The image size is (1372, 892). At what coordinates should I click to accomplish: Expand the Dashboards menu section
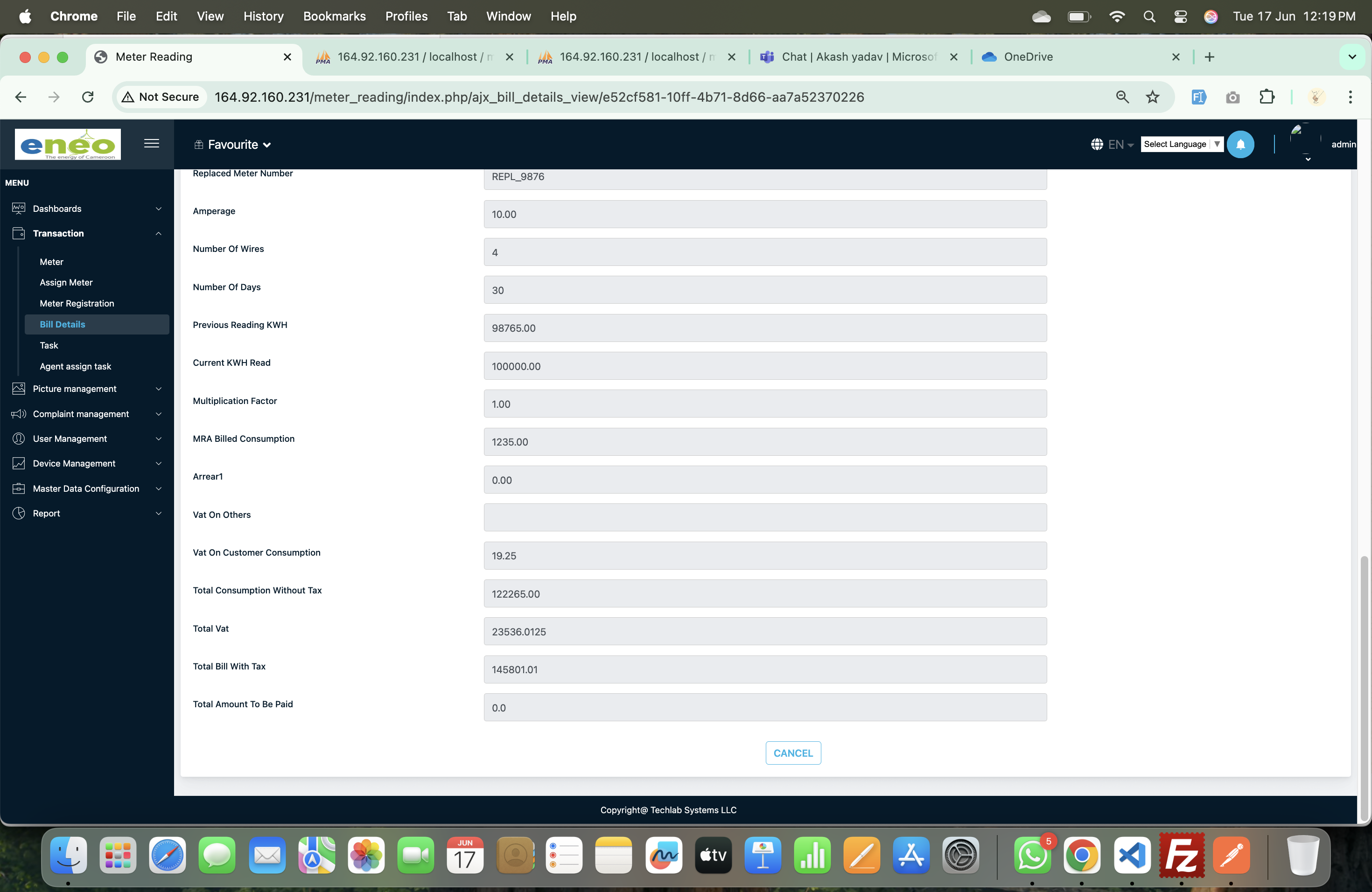[x=86, y=209]
